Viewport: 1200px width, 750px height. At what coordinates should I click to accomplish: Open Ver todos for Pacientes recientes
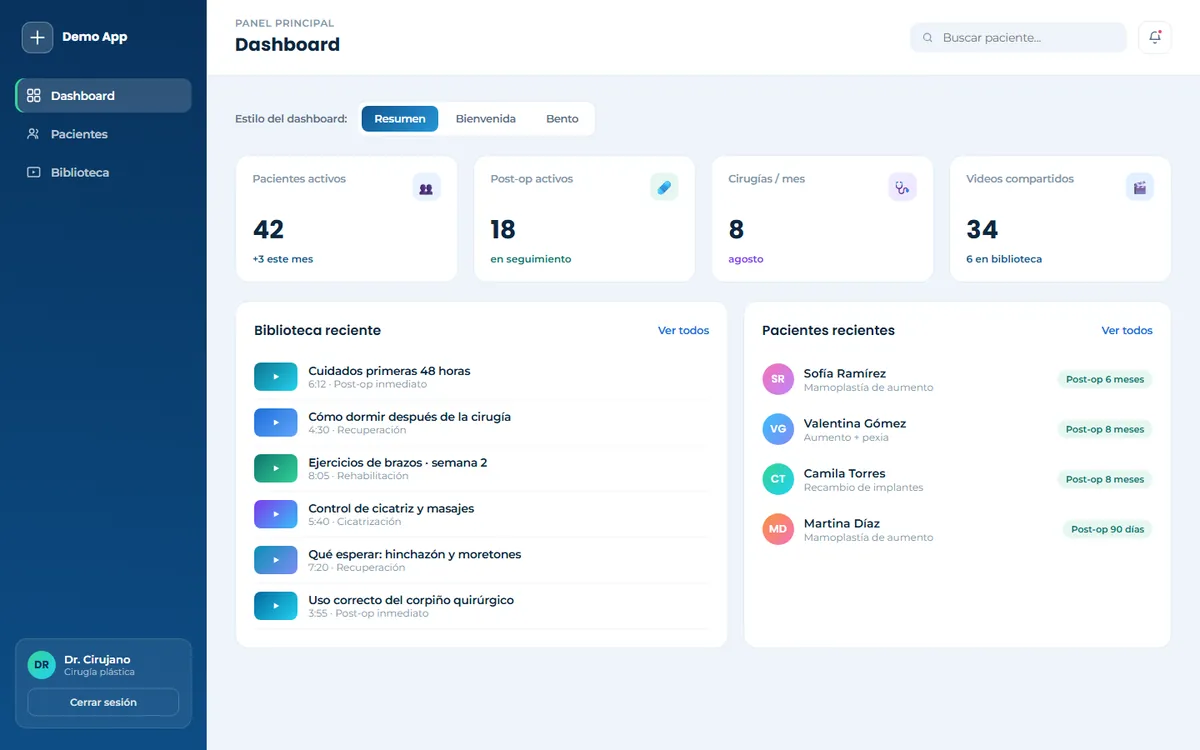pyautogui.click(x=1127, y=331)
